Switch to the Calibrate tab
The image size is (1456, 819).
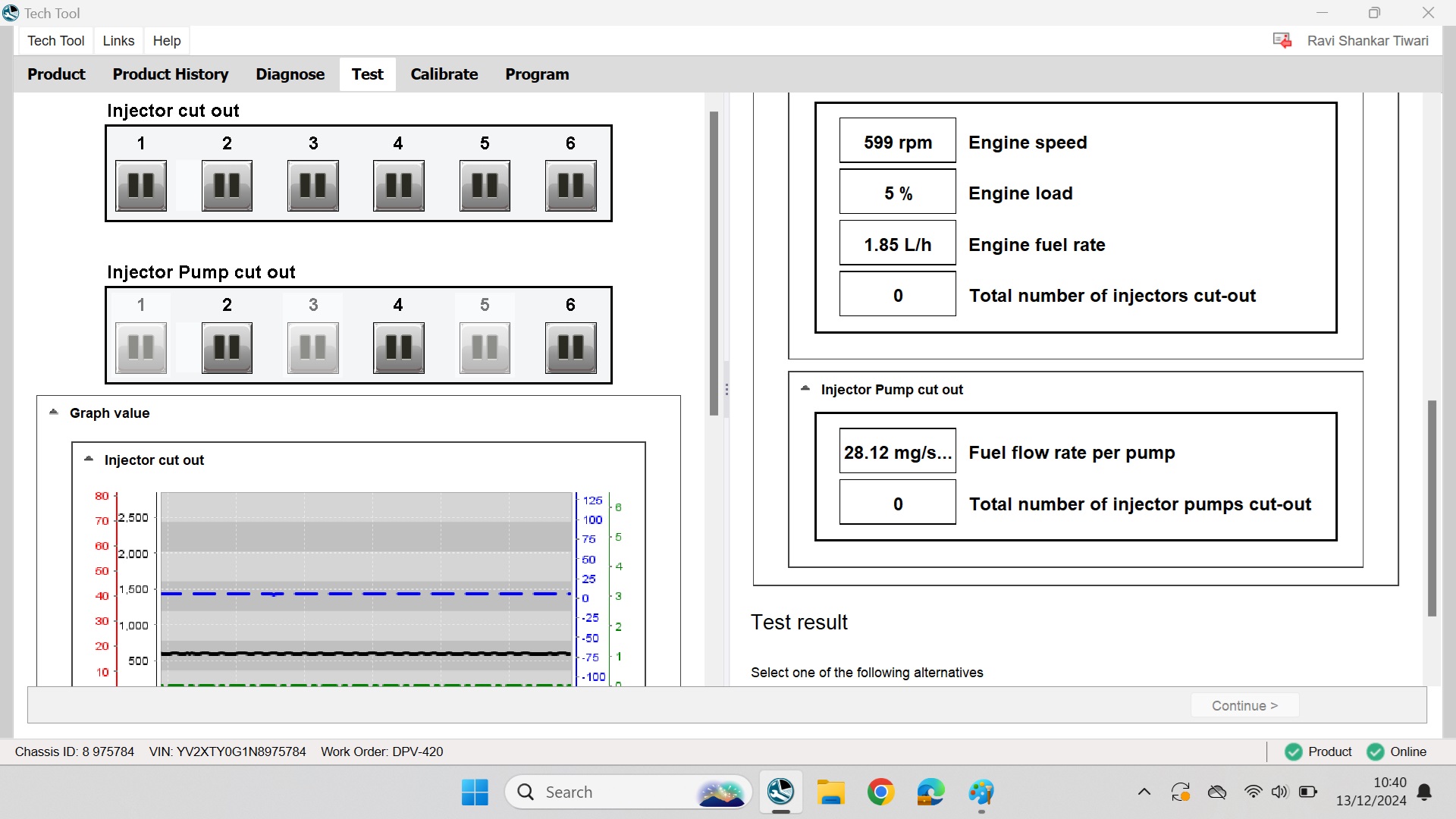point(444,74)
